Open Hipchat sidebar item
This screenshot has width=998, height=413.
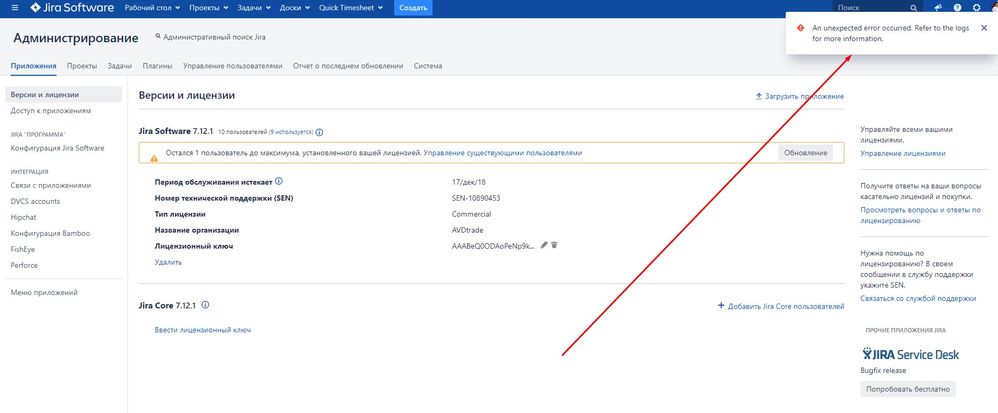tap(24, 218)
